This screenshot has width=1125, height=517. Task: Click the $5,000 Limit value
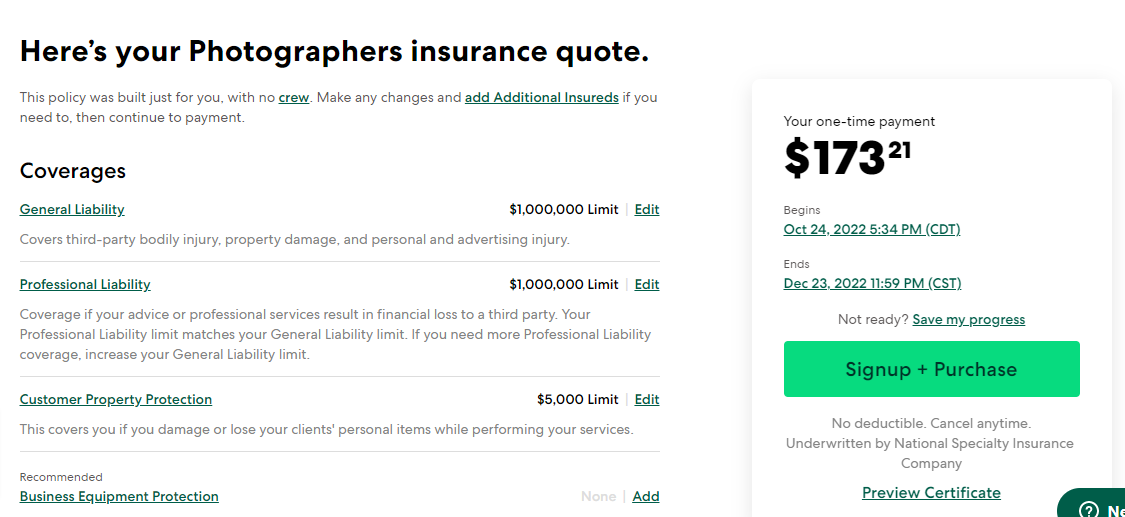[577, 399]
